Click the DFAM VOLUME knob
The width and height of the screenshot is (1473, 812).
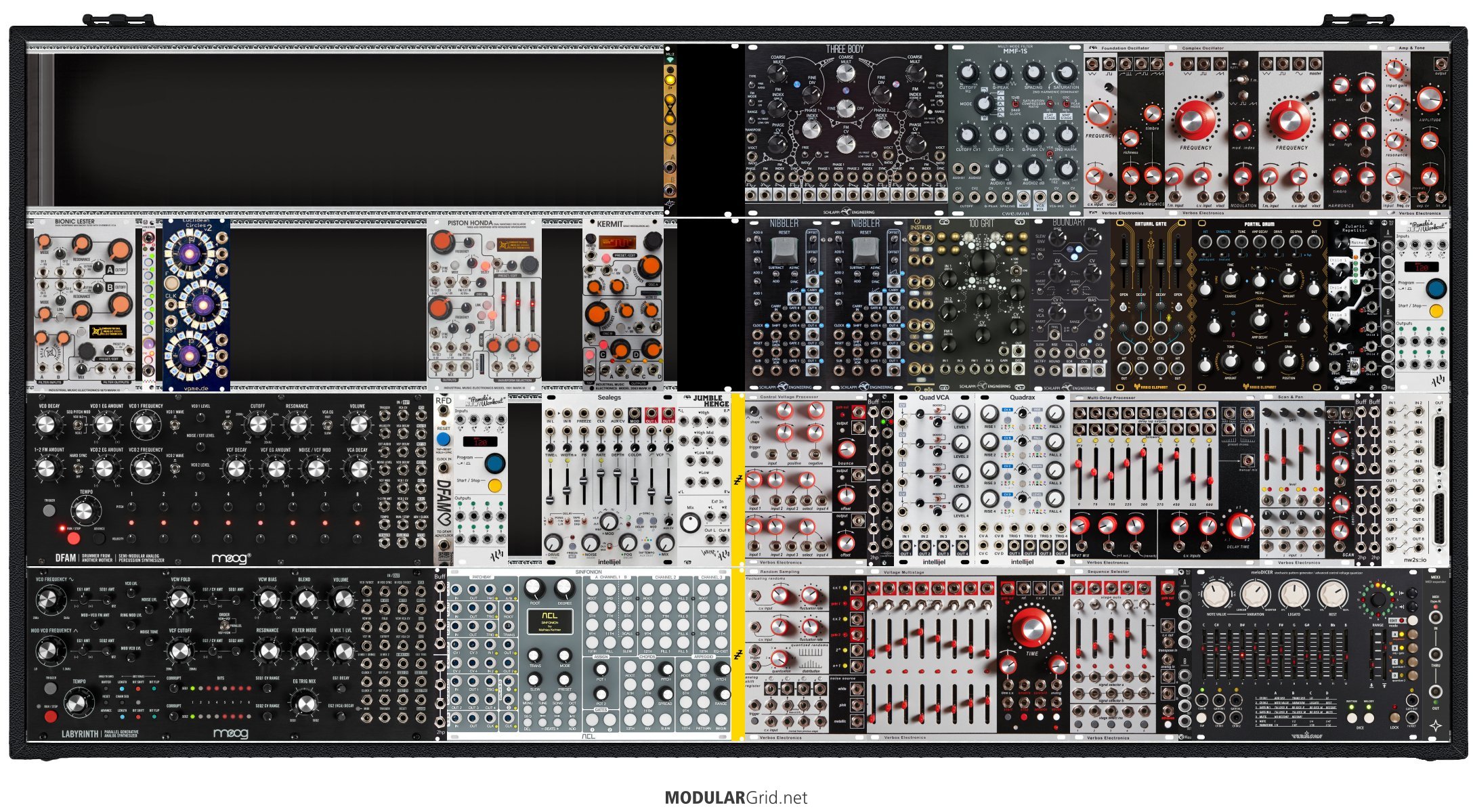(x=359, y=424)
